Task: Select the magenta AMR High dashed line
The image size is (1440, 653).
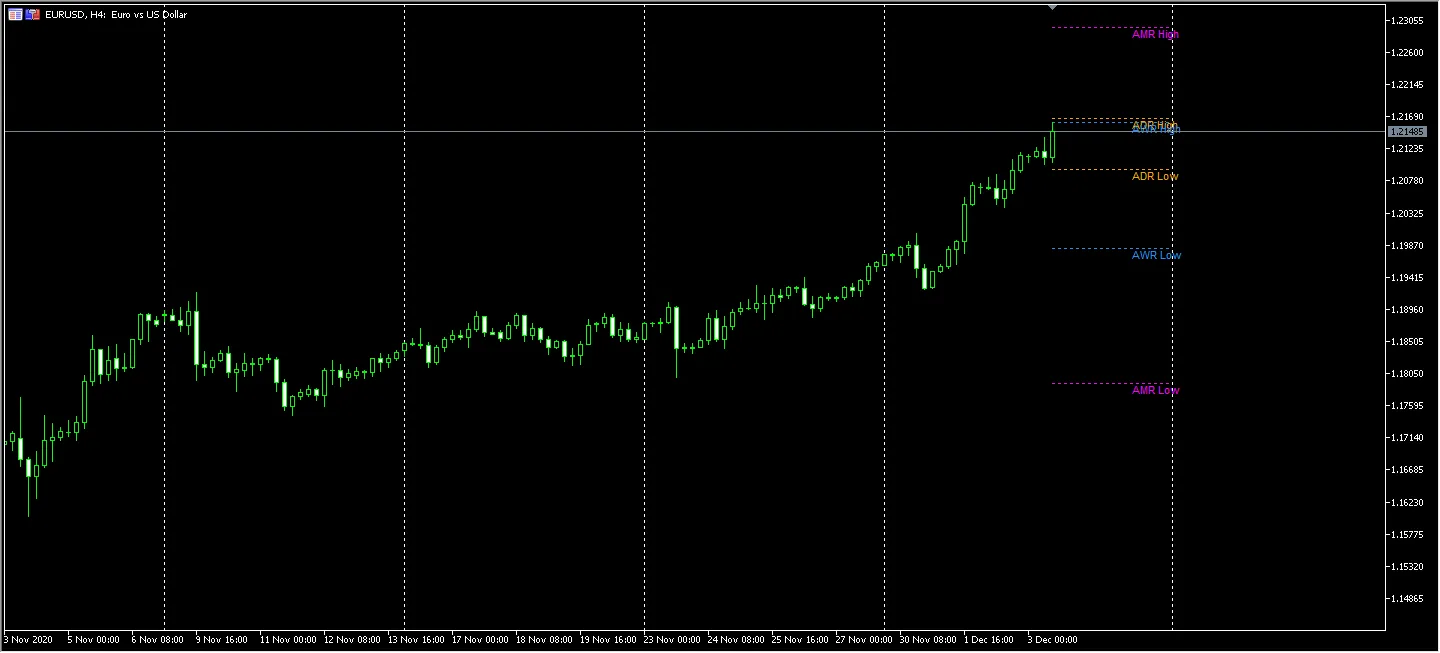Action: [x=1090, y=27]
